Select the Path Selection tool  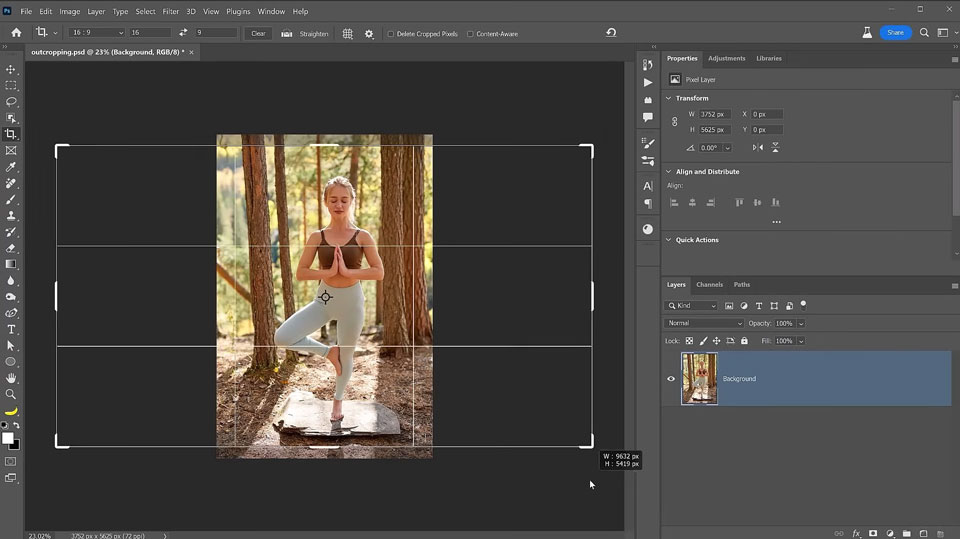coord(11,345)
